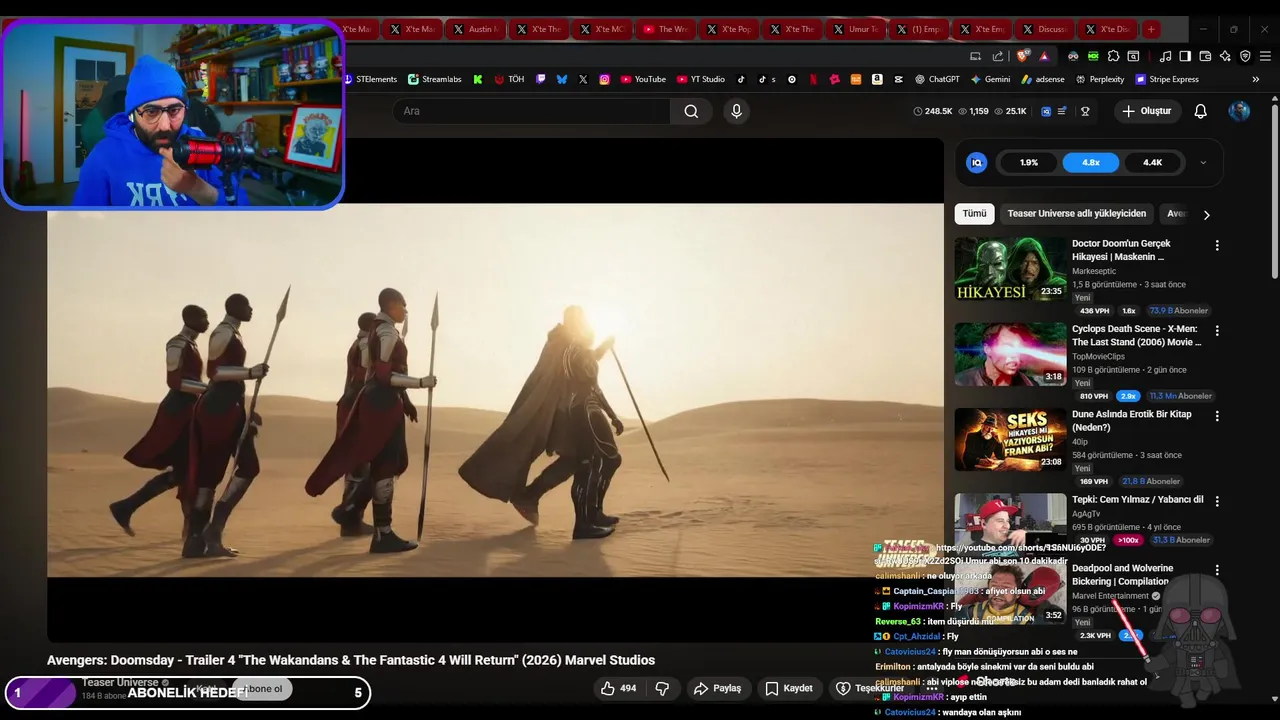Open YouTube notifications bell
The width and height of the screenshot is (1280, 720).
(x=1201, y=111)
